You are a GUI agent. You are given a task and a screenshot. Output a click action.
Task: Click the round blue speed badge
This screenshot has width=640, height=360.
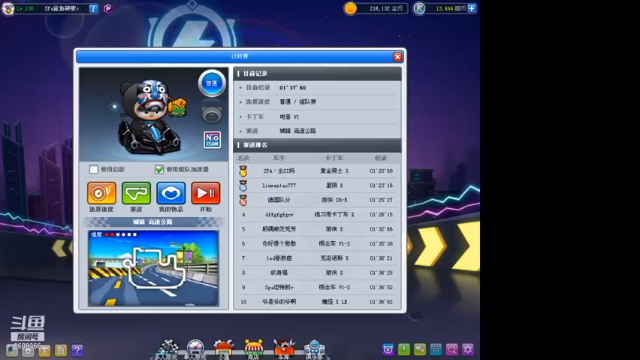pos(211,83)
